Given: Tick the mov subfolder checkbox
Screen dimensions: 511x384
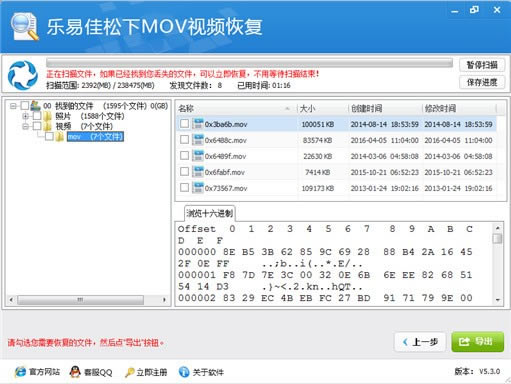Looking at the screenshot, I should point(49,136).
